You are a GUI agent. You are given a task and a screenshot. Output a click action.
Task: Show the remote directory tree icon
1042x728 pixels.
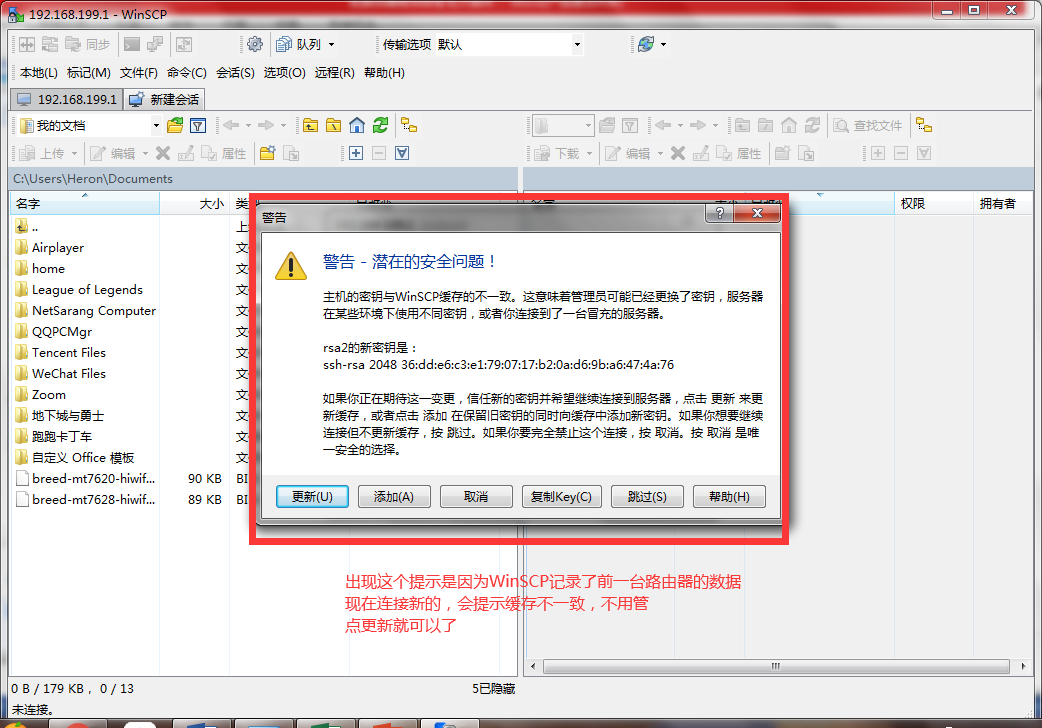(x=924, y=125)
